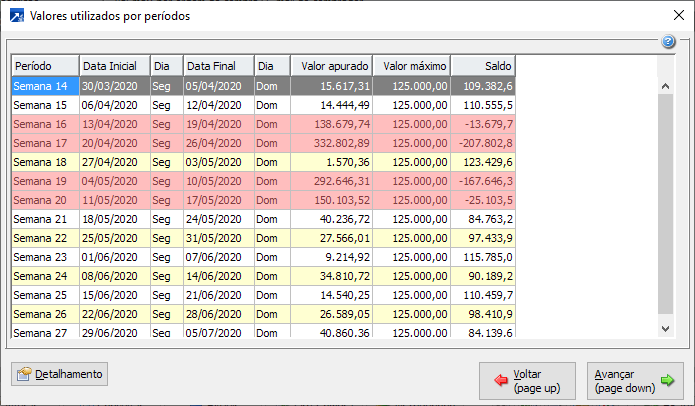Advance with Avançar (page down)
695x406 pixels.
coord(635,381)
